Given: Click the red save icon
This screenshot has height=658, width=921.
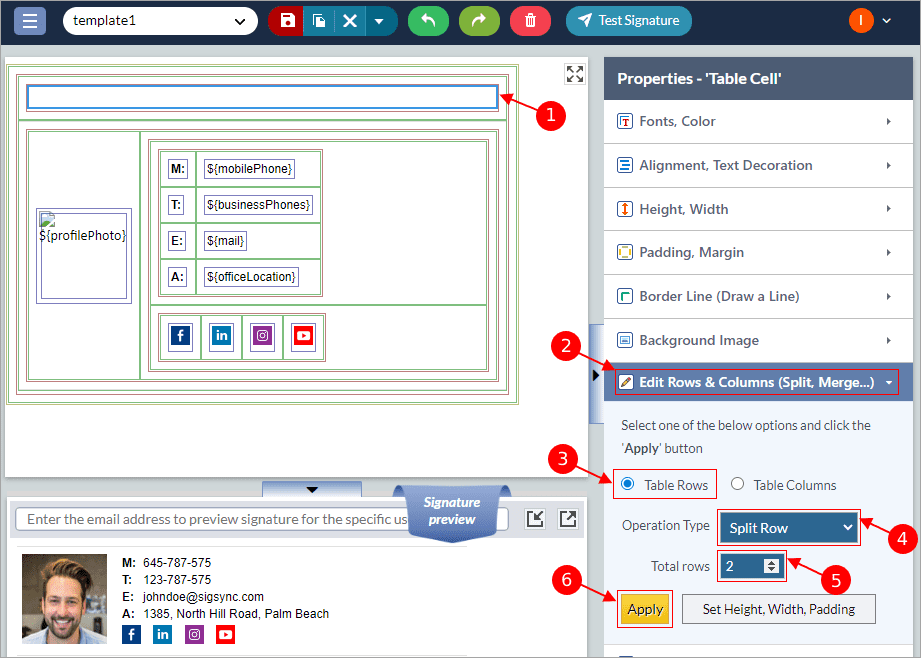Looking at the screenshot, I should tap(288, 21).
